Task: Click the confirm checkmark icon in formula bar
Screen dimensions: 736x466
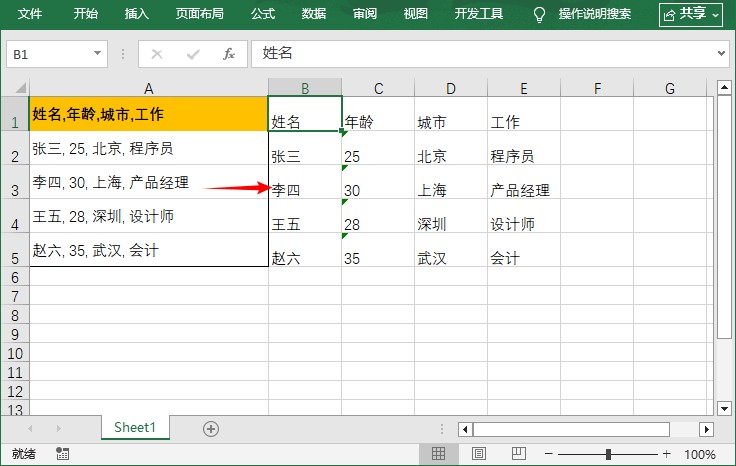Action: pos(193,54)
